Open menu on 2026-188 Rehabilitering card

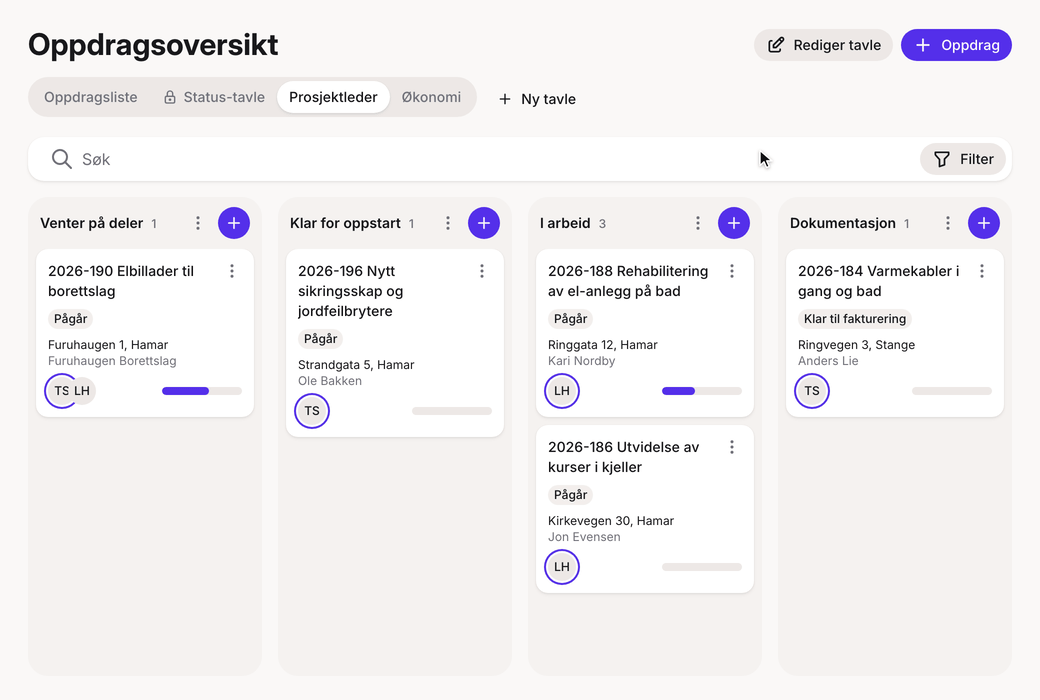coord(732,271)
